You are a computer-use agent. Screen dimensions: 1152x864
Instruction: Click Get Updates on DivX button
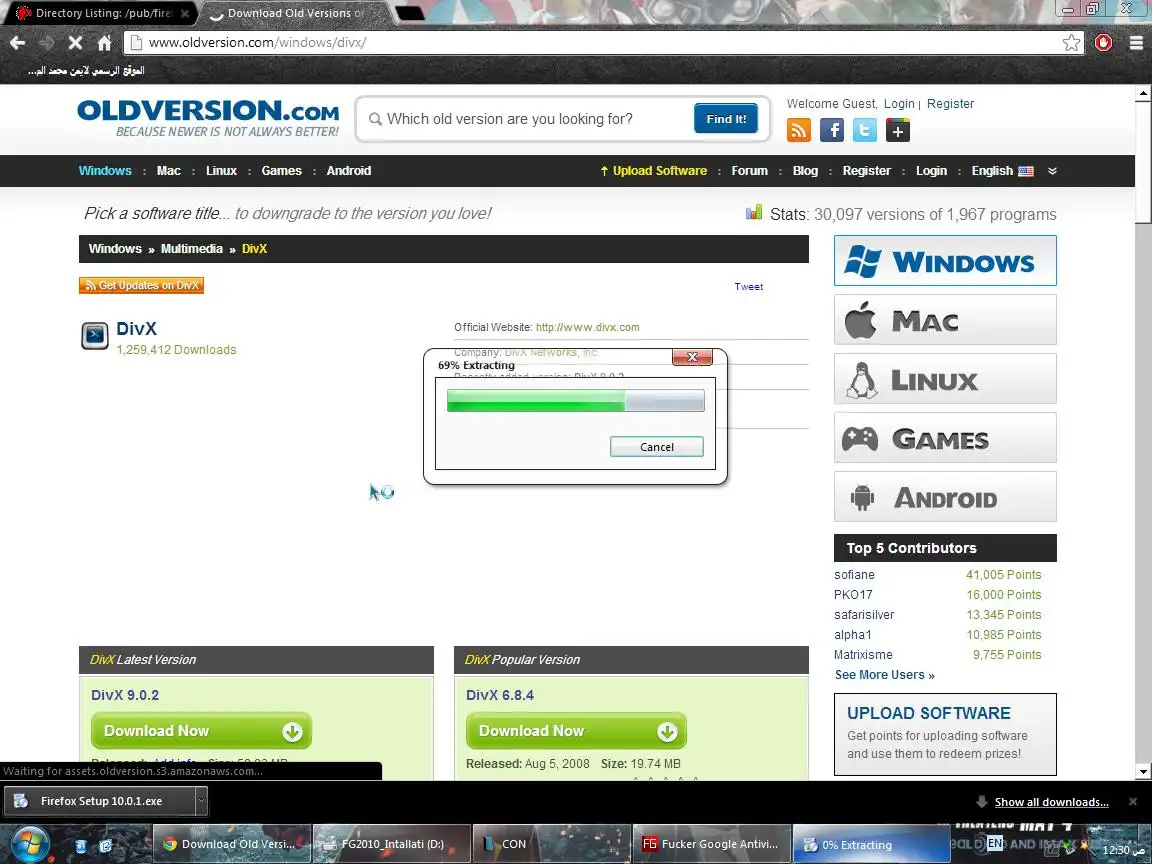point(141,285)
